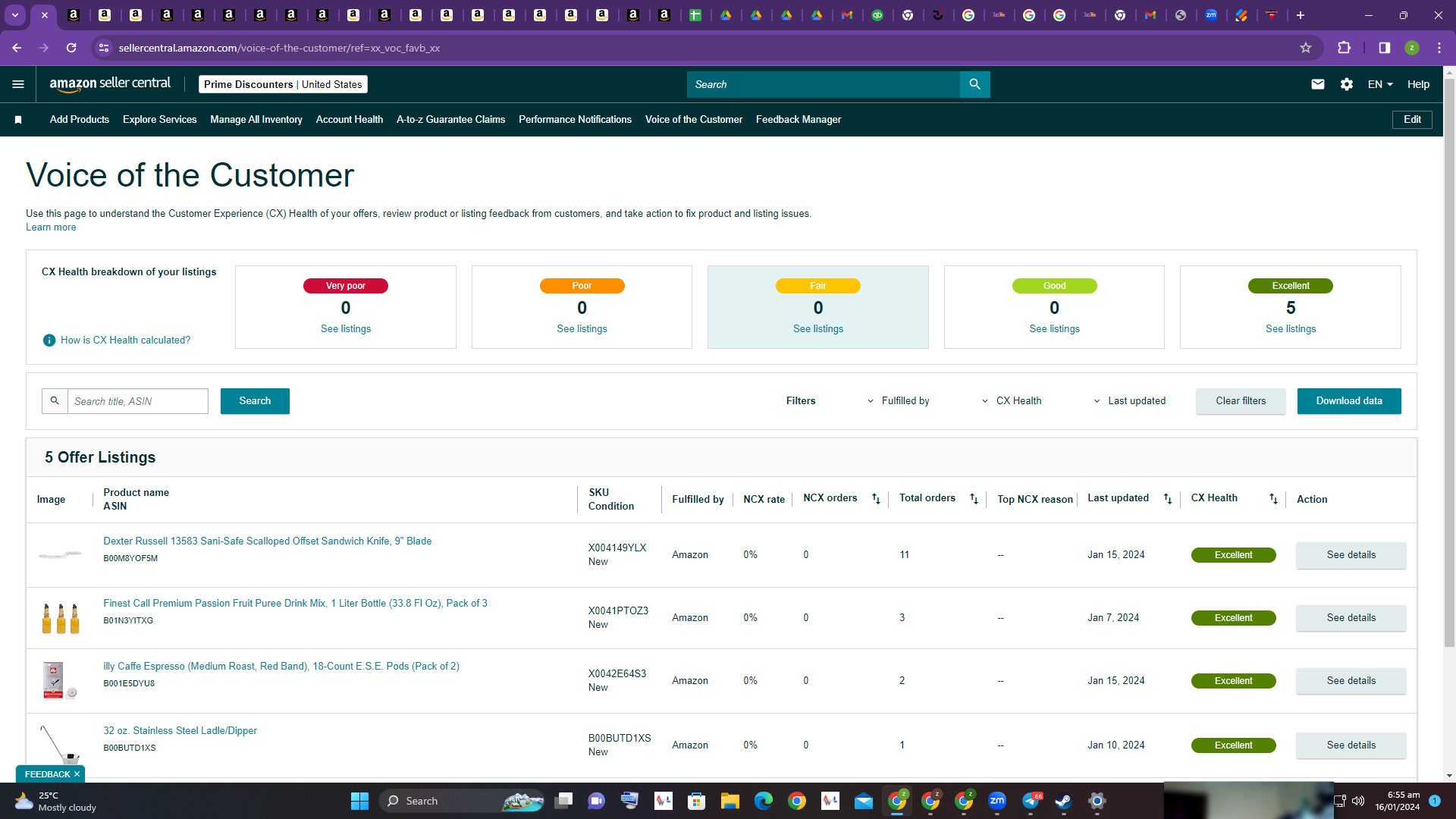Click How is CX Health calculated link
Viewport: 1456px width, 819px height.
126,340
